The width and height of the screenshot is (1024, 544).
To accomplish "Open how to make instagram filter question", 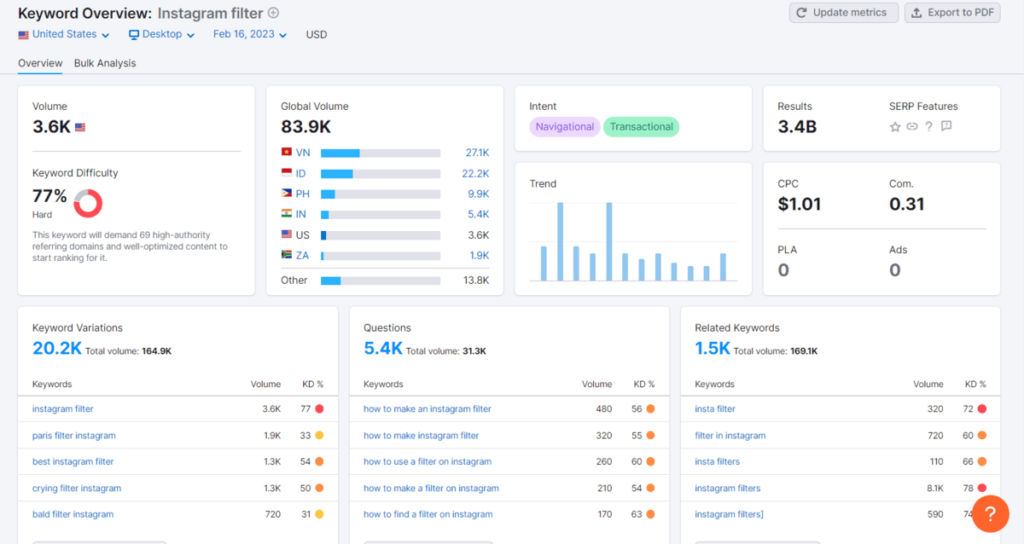I will point(421,436).
